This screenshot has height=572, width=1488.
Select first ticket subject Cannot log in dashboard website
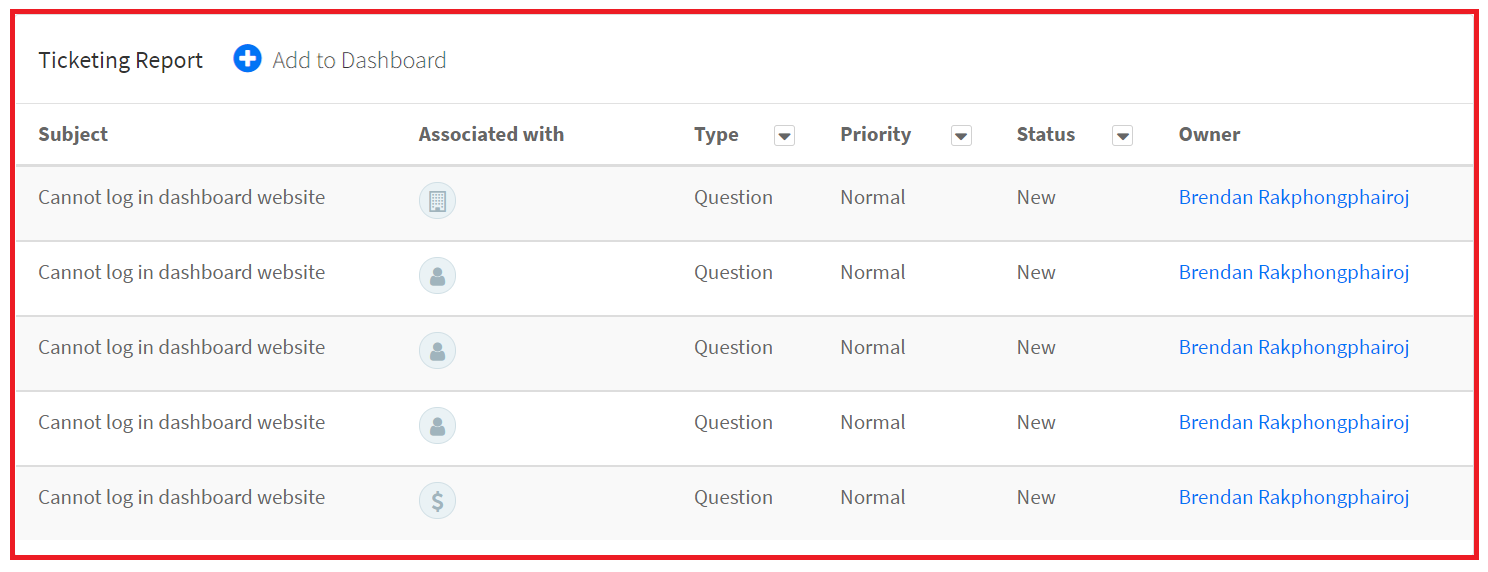[181, 197]
